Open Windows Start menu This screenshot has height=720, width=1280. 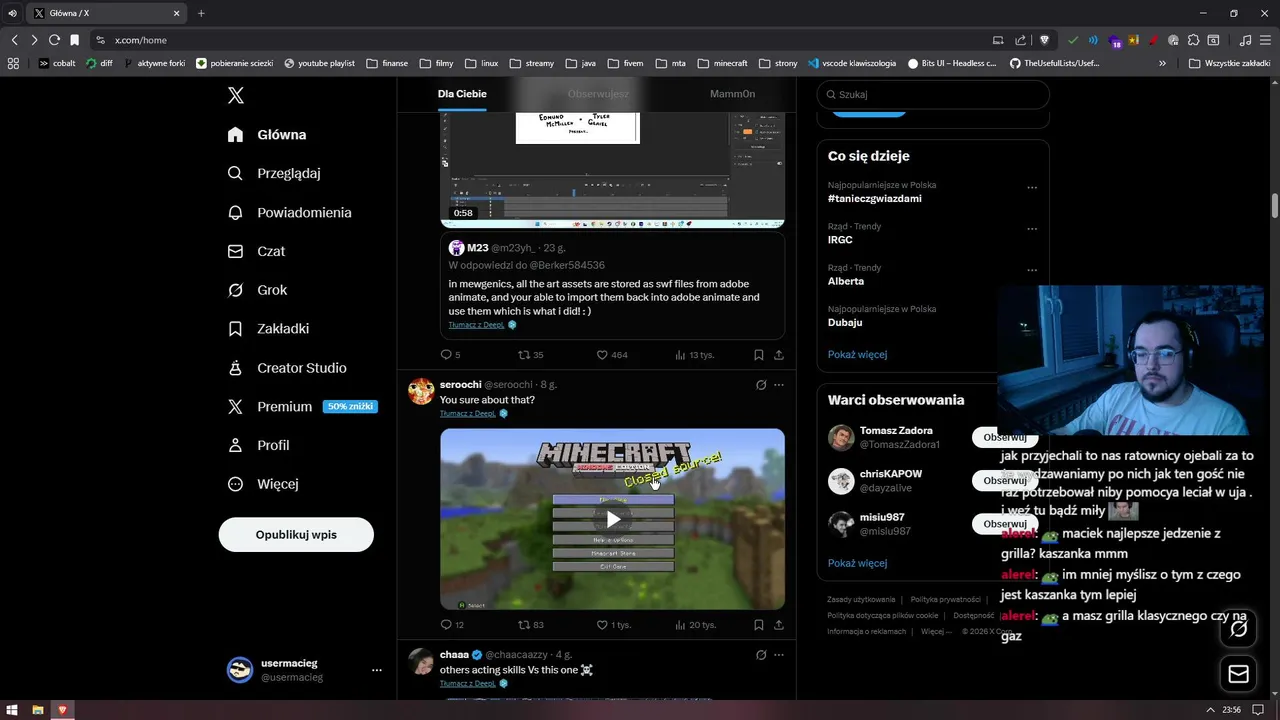(x=12, y=710)
